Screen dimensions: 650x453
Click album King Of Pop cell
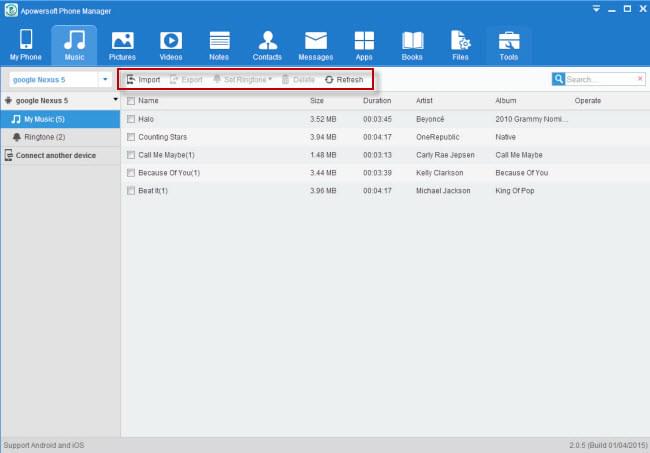tap(515, 191)
